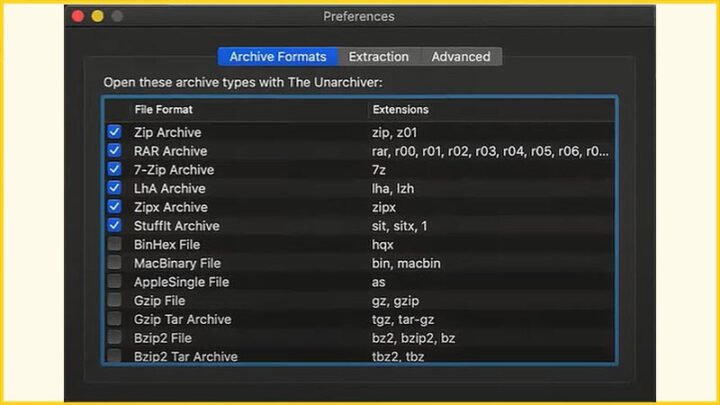This screenshot has width=720, height=405.
Task: Select the LhA Archive row label
Action: (169, 189)
